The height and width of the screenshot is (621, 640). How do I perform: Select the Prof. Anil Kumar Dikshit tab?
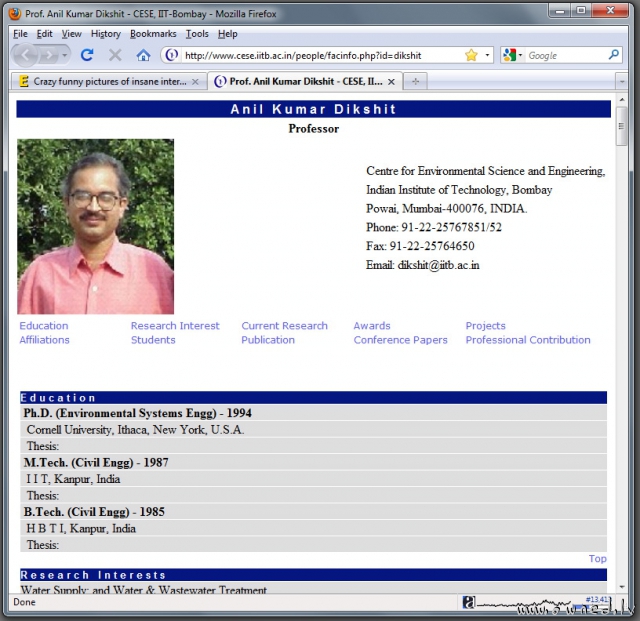(x=306, y=81)
